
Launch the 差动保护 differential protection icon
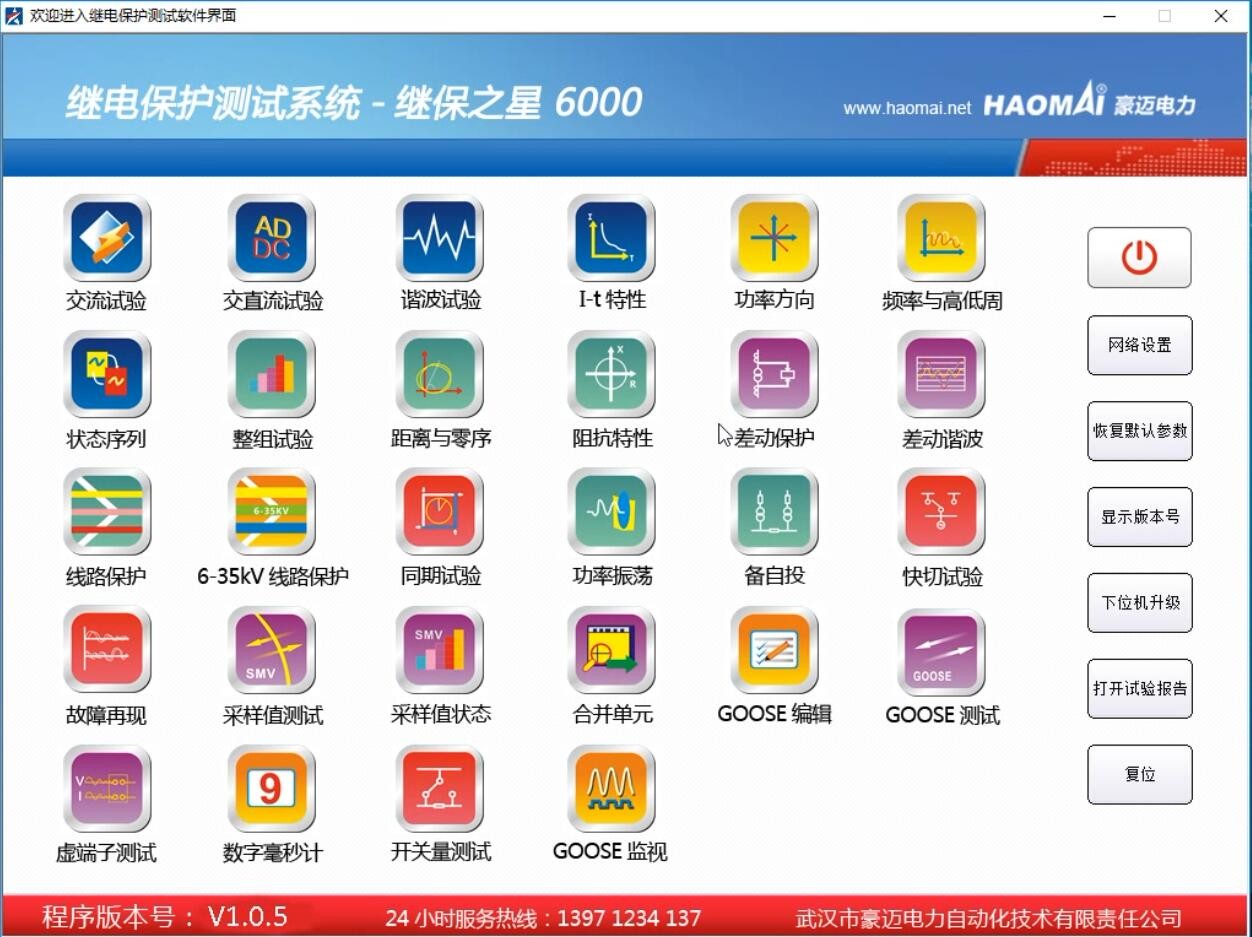click(774, 375)
